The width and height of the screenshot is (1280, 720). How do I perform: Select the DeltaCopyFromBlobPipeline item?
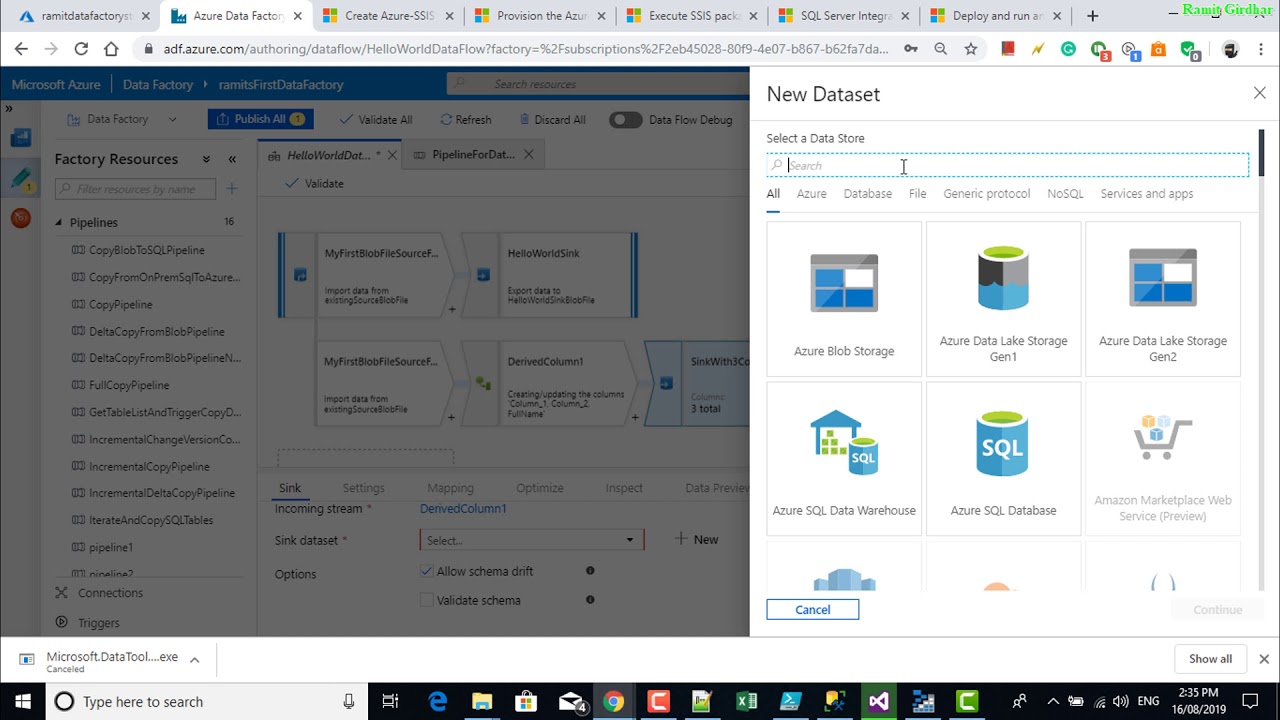tap(157, 331)
